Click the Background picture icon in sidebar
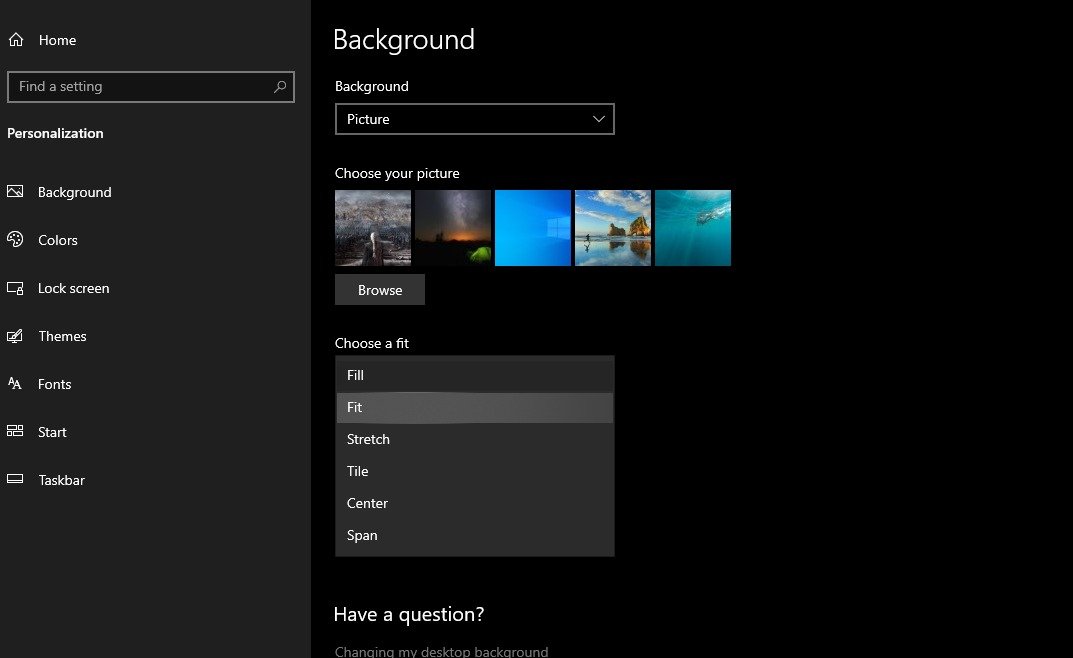This screenshot has height=658, width=1073. pyautogui.click(x=15, y=192)
